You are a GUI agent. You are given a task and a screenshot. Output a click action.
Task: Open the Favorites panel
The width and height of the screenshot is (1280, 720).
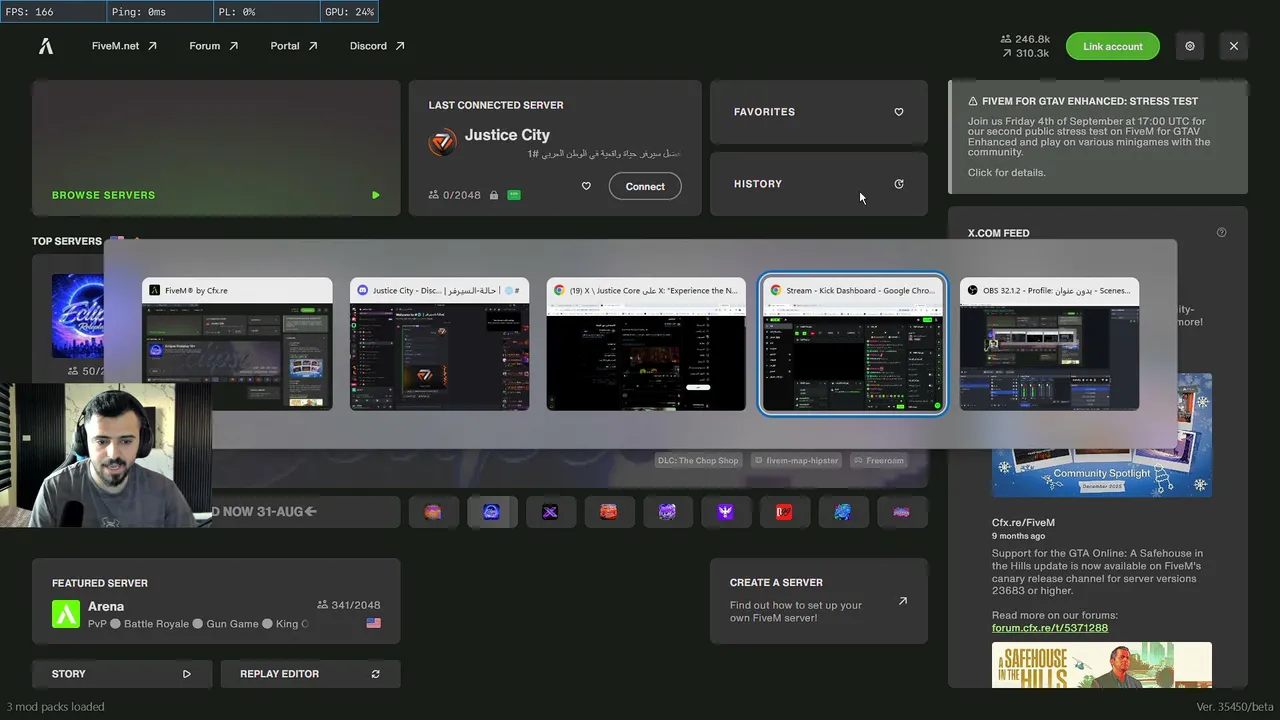pyautogui.click(x=819, y=112)
